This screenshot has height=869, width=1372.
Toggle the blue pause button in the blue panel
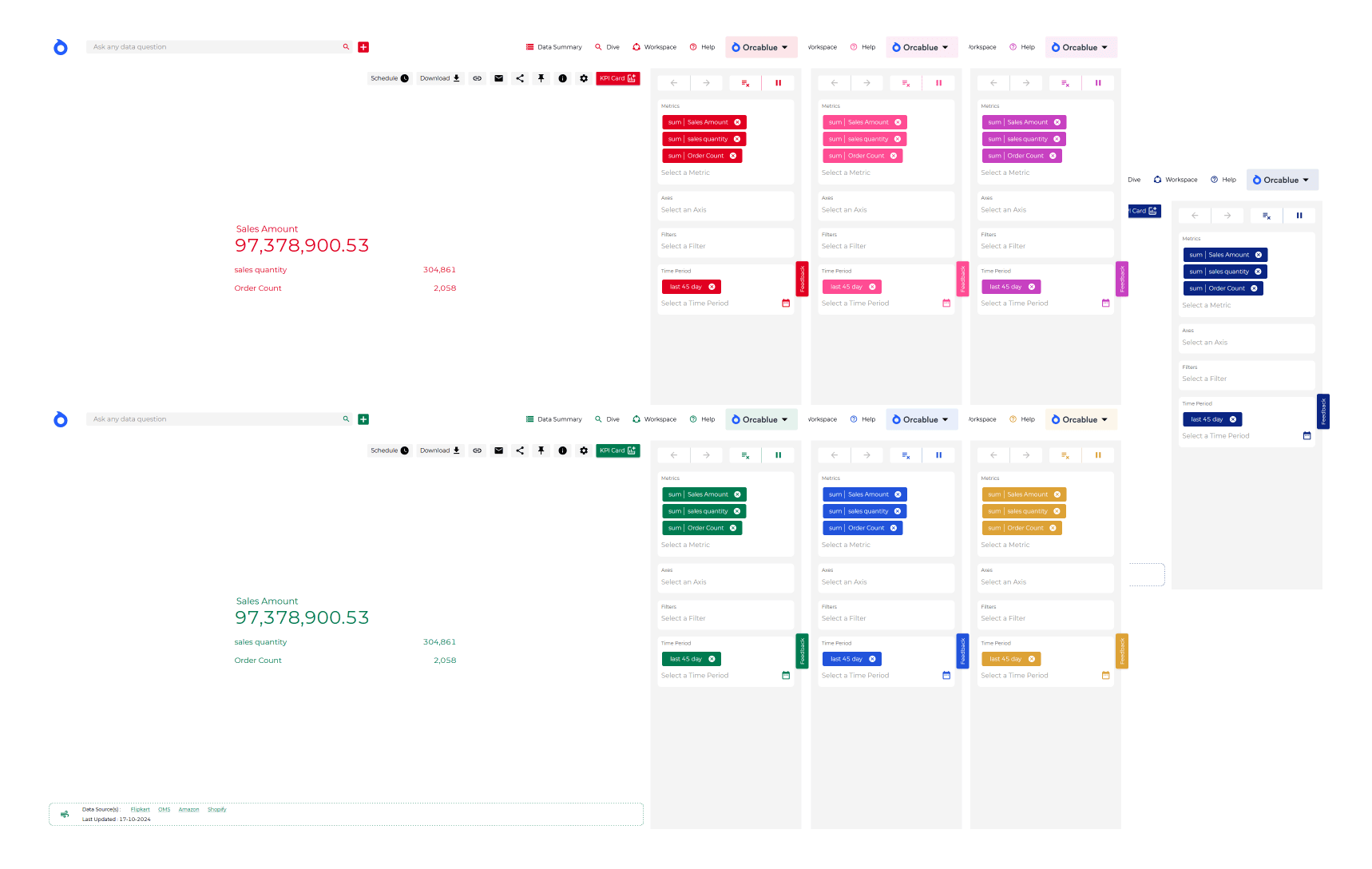(x=938, y=455)
